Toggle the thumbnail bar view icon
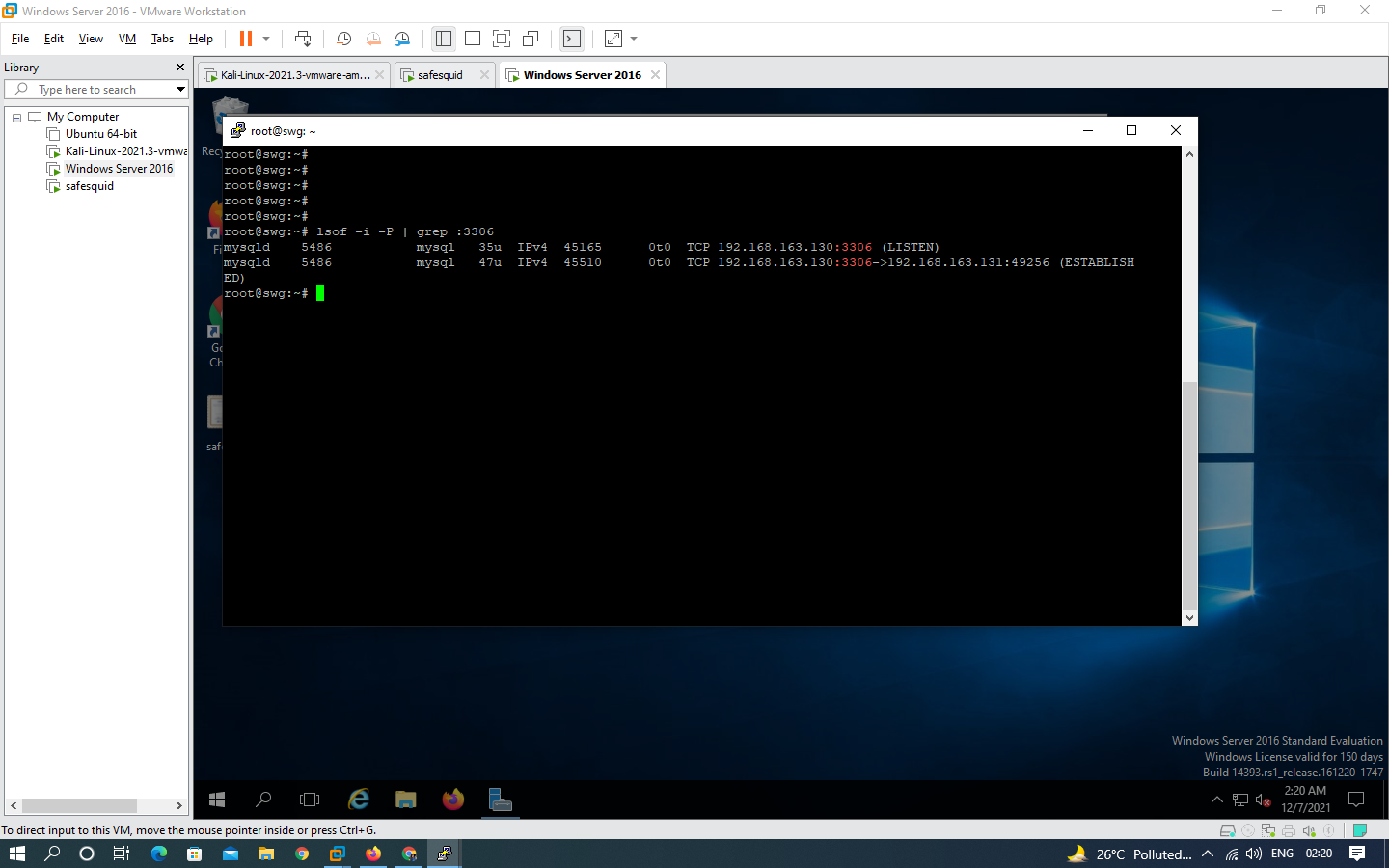1389x868 pixels. 473,39
